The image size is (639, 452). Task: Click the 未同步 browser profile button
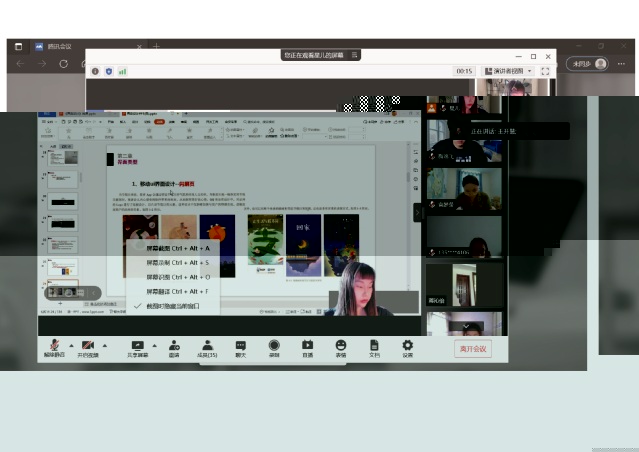(587, 63)
